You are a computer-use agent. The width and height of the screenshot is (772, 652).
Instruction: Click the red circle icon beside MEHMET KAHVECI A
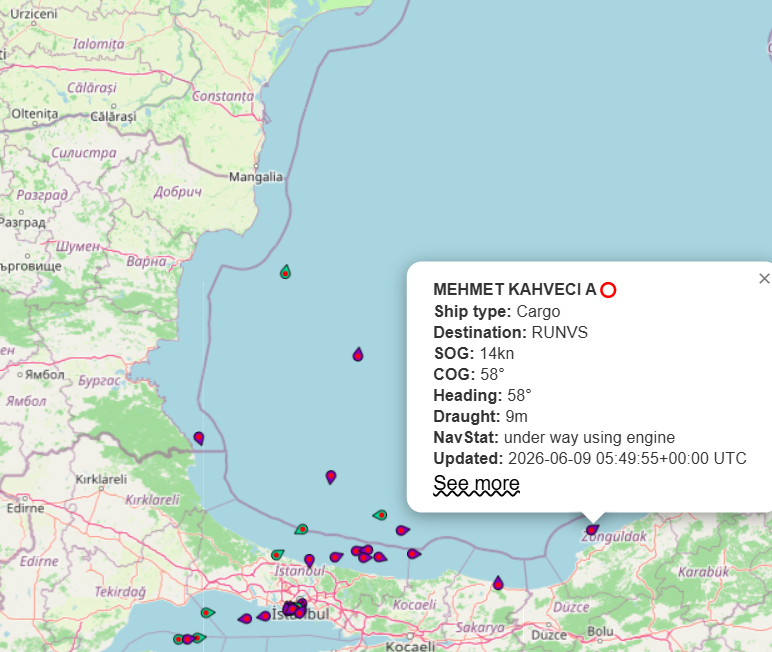[609, 290]
